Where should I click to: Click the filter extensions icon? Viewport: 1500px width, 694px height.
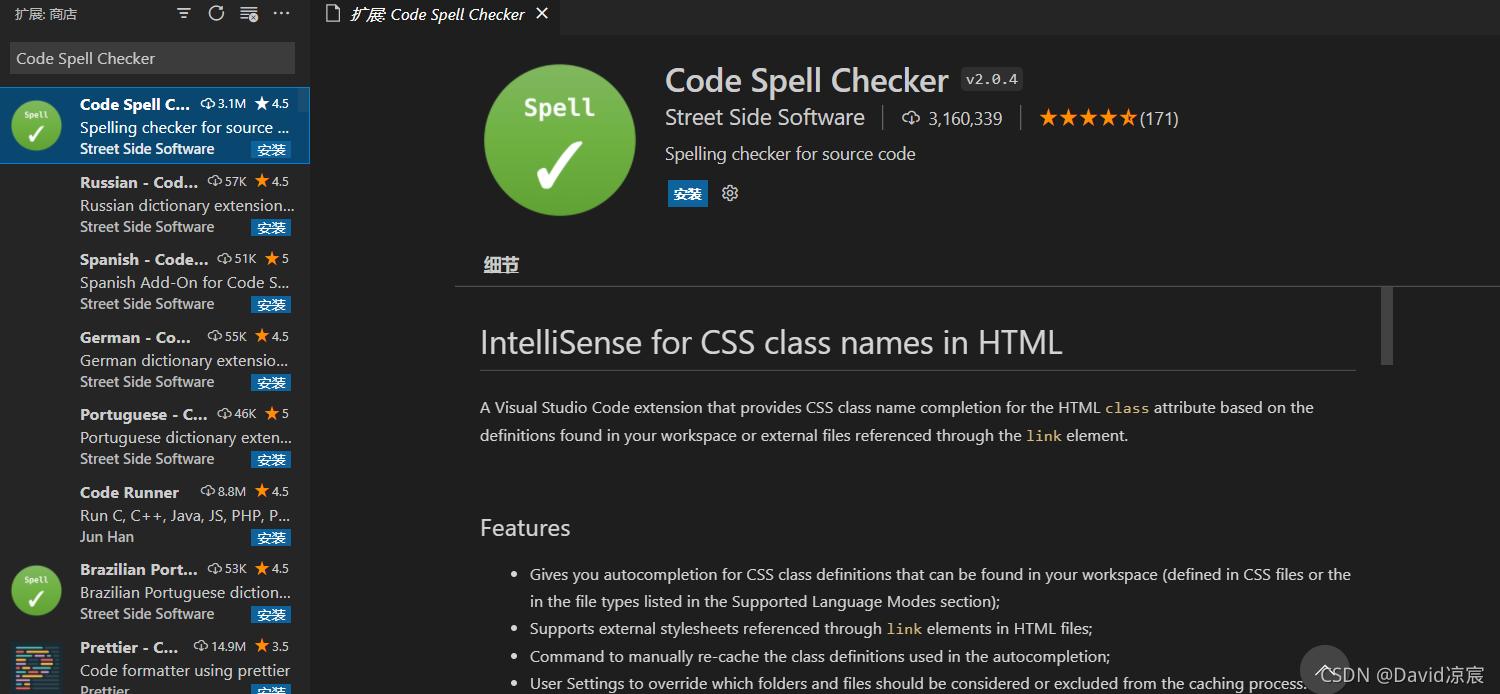[x=184, y=14]
